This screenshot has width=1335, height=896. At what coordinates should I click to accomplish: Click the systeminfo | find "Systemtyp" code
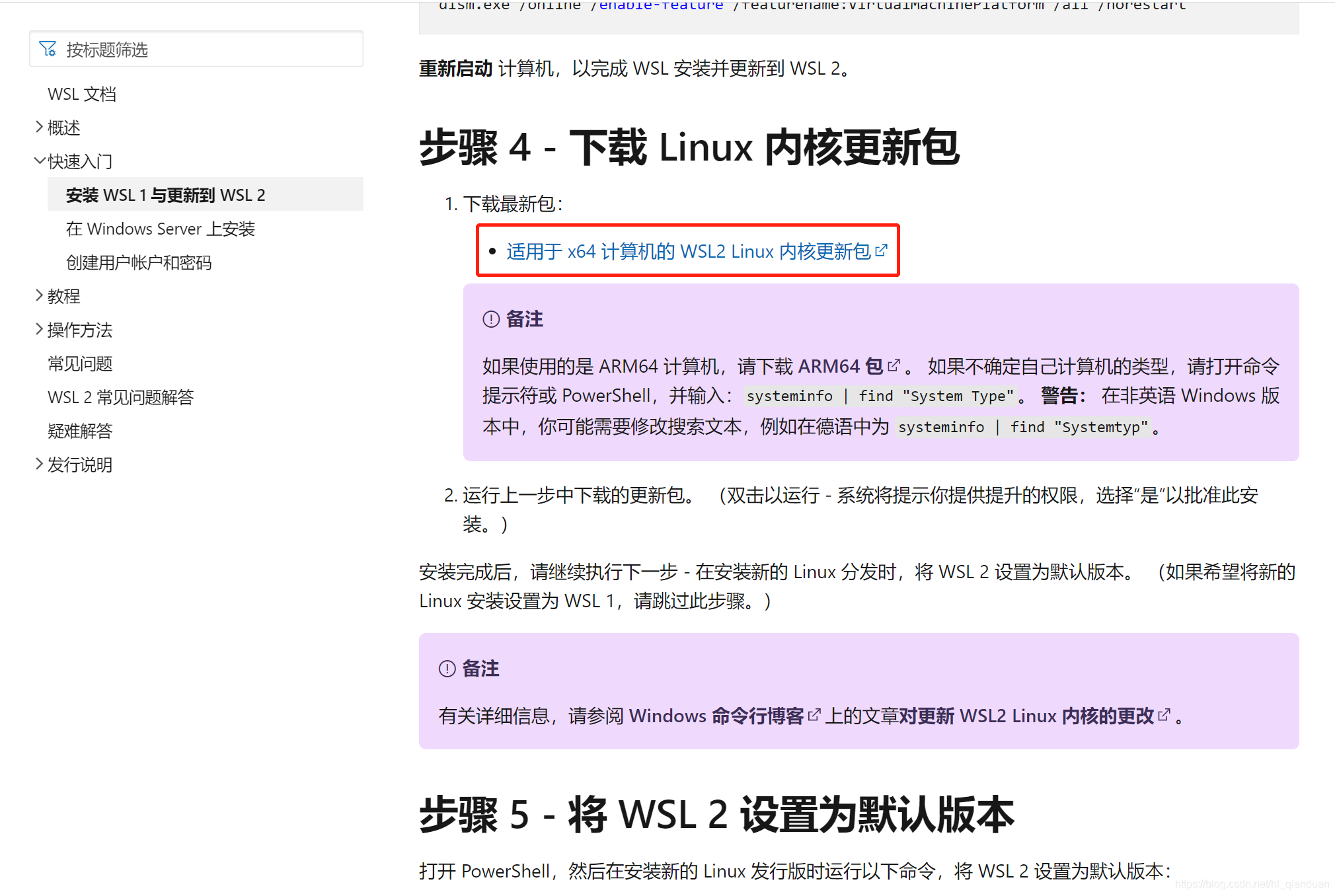pyautogui.click(x=1023, y=427)
